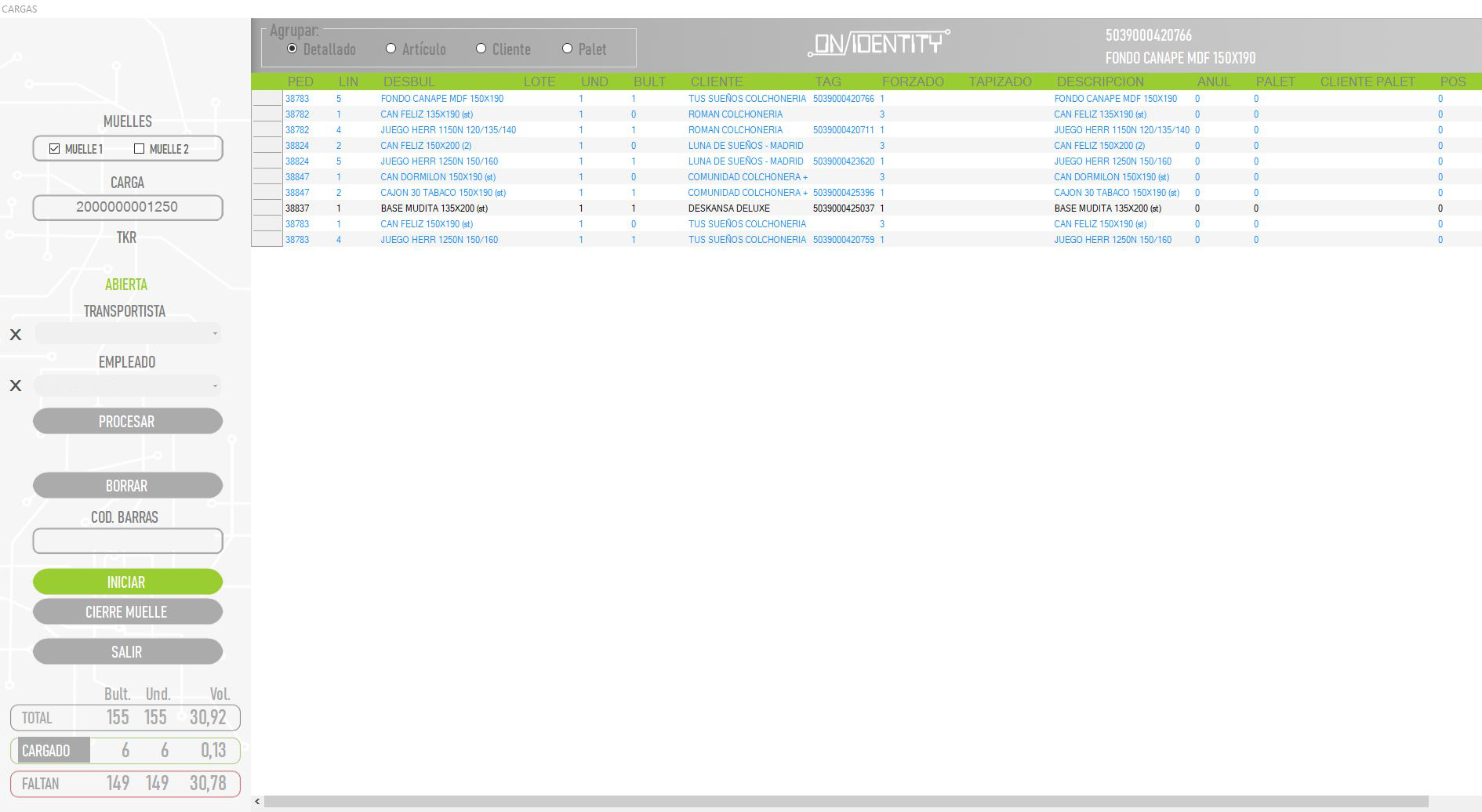Clear the Empleado selection with X
The height and width of the screenshot is (812, 1482).
(x=16, y=386)
